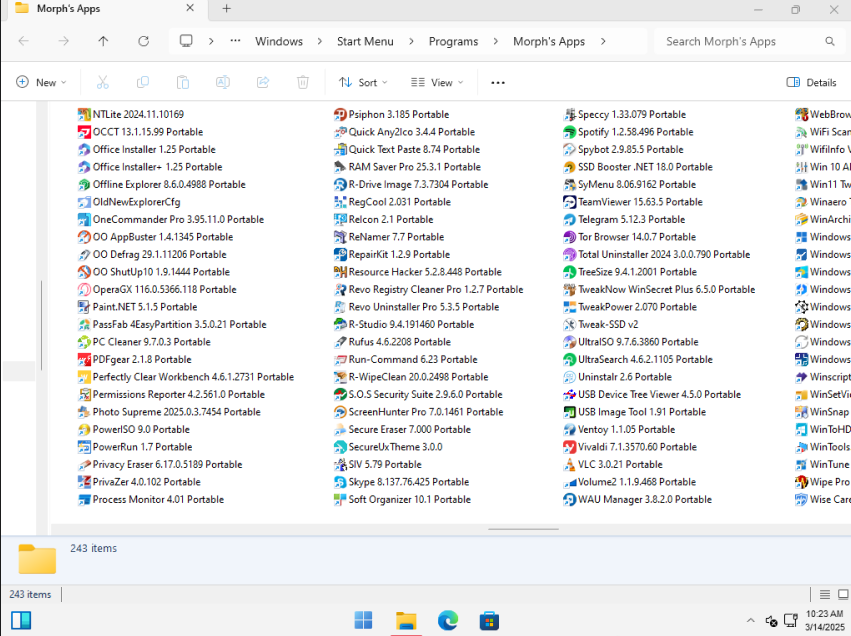
Task: Open the View dropdown menu
Action: point(437,82)
